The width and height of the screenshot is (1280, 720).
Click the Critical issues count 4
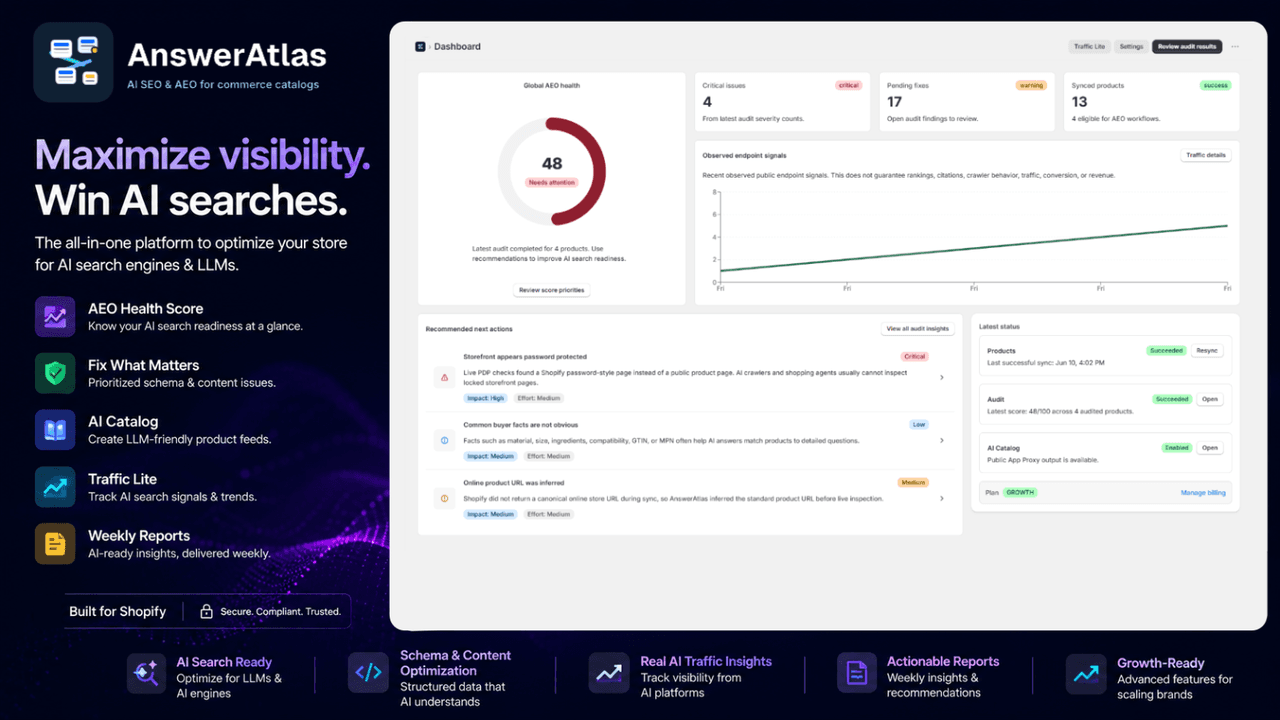(x=707, y=102)
